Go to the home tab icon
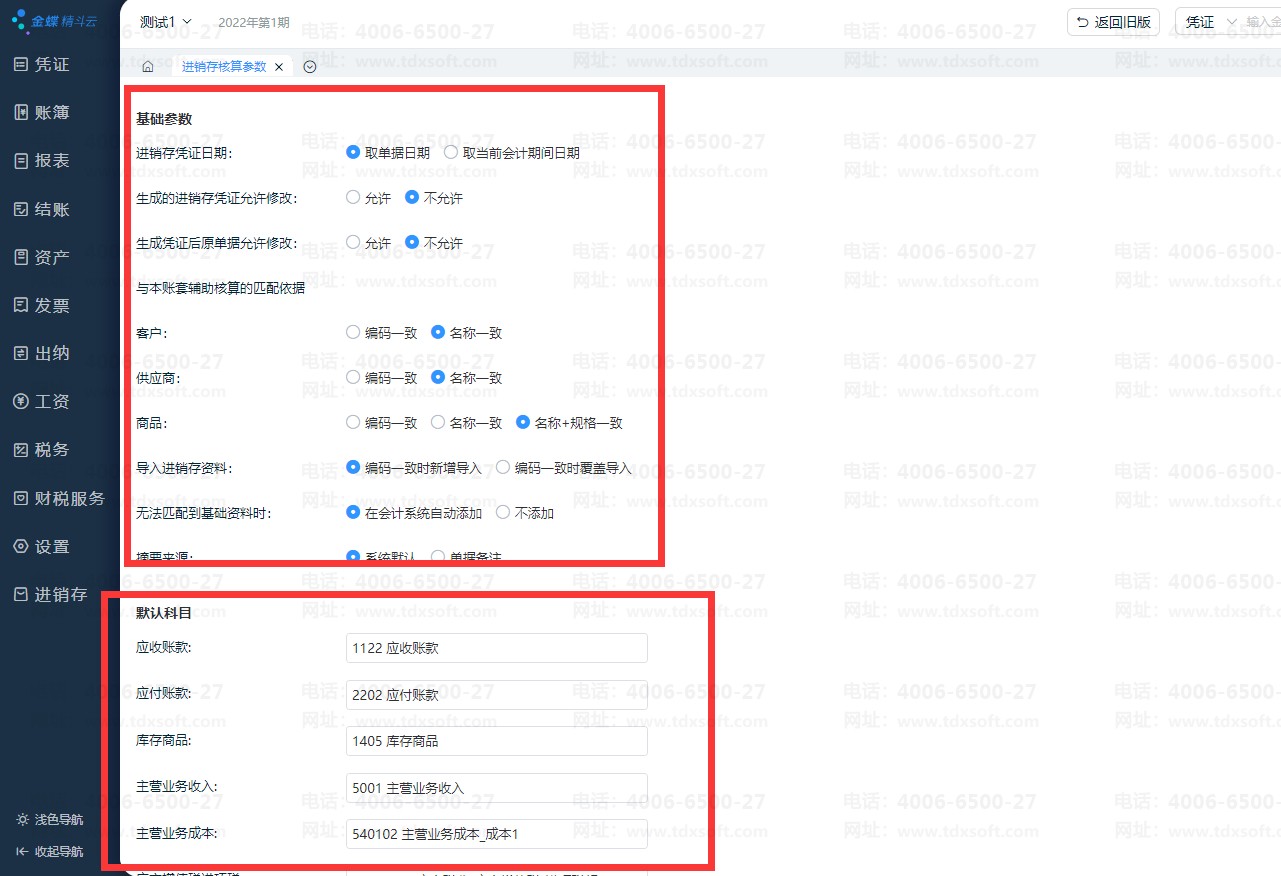 [x=147, y=67]
